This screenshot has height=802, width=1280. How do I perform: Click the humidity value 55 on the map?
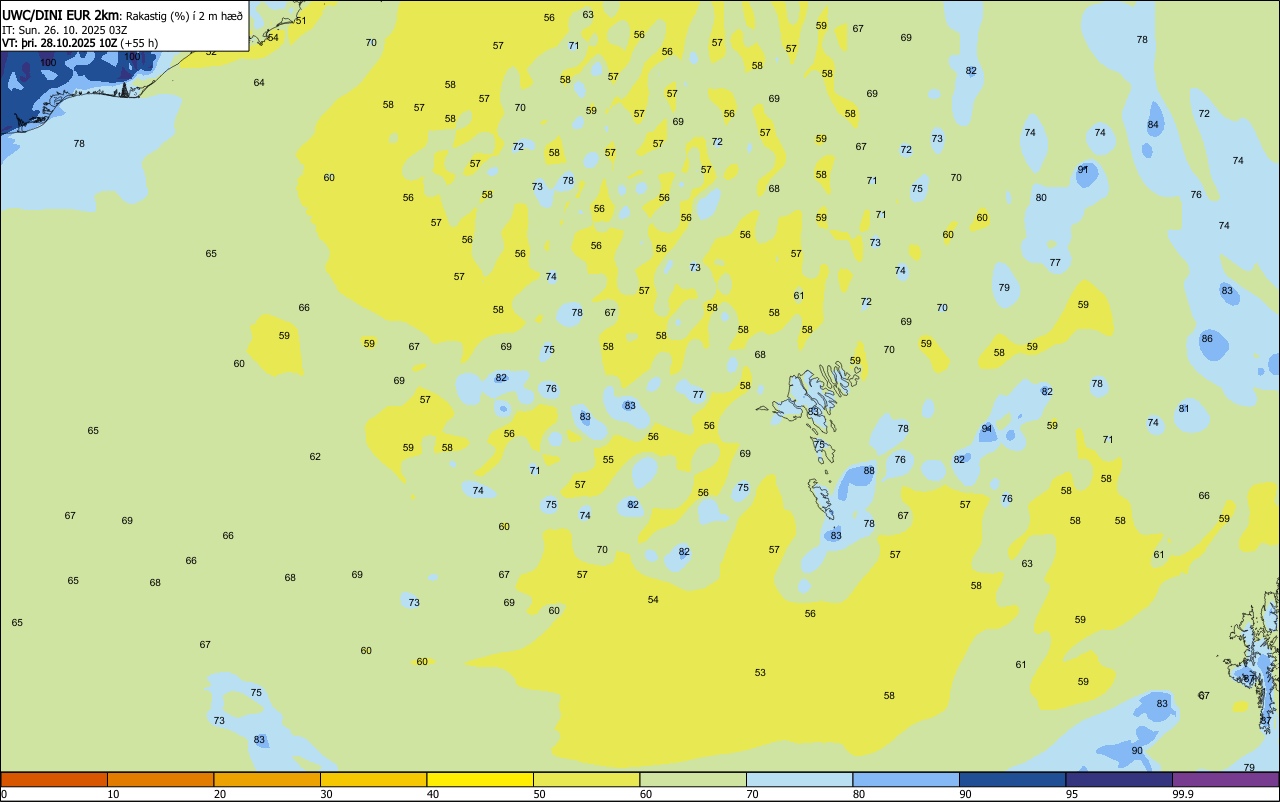pos(608,460)
